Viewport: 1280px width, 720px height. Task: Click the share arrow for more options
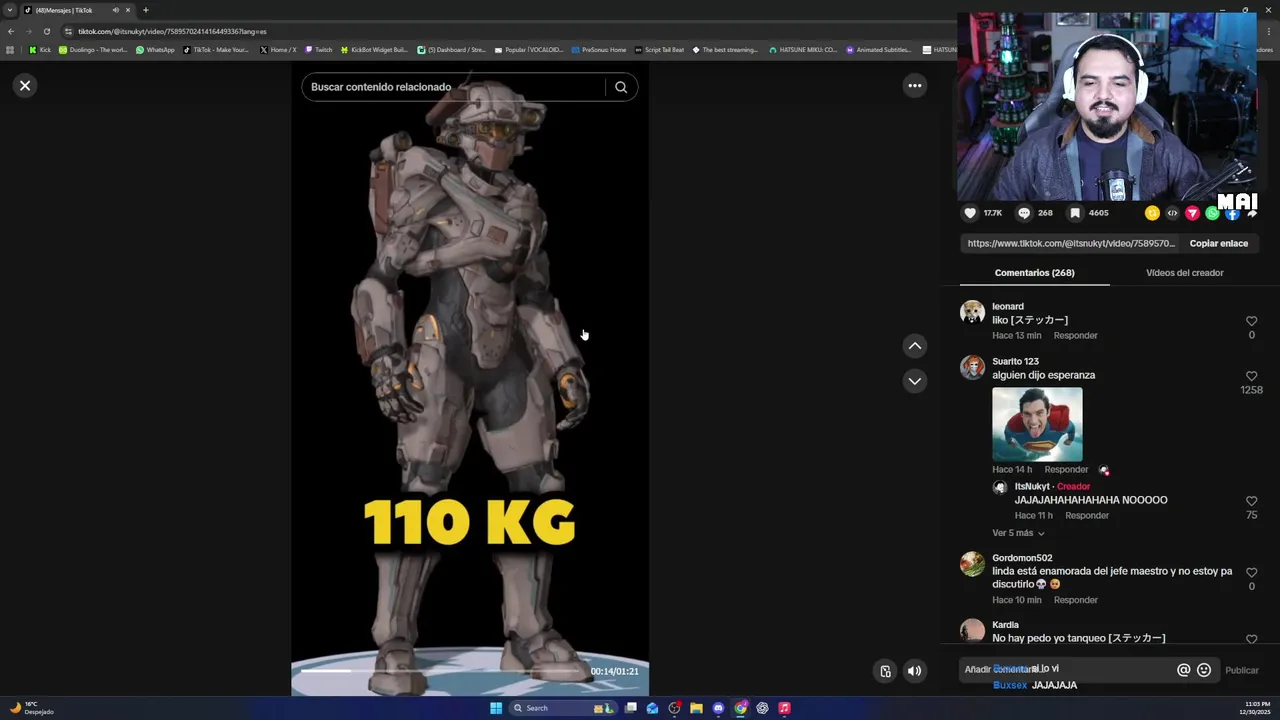[x=1252, y=213]
